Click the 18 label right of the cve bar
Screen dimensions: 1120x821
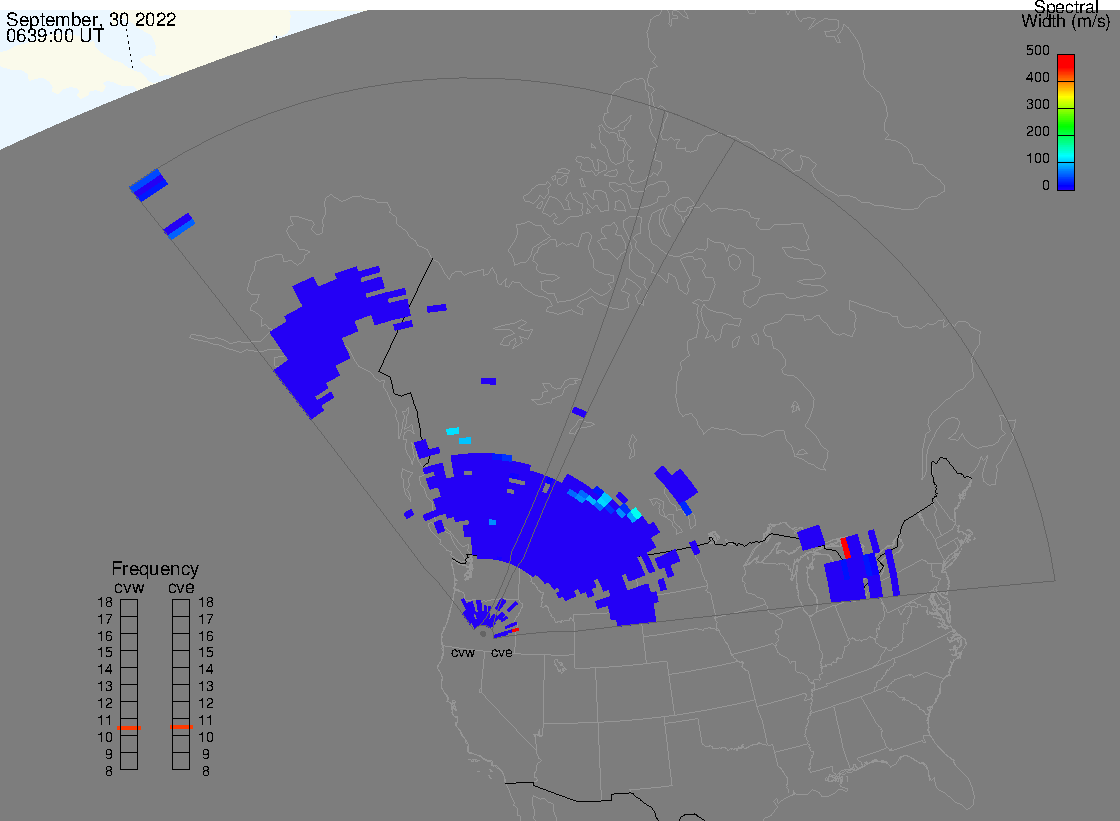click(206, 602)
